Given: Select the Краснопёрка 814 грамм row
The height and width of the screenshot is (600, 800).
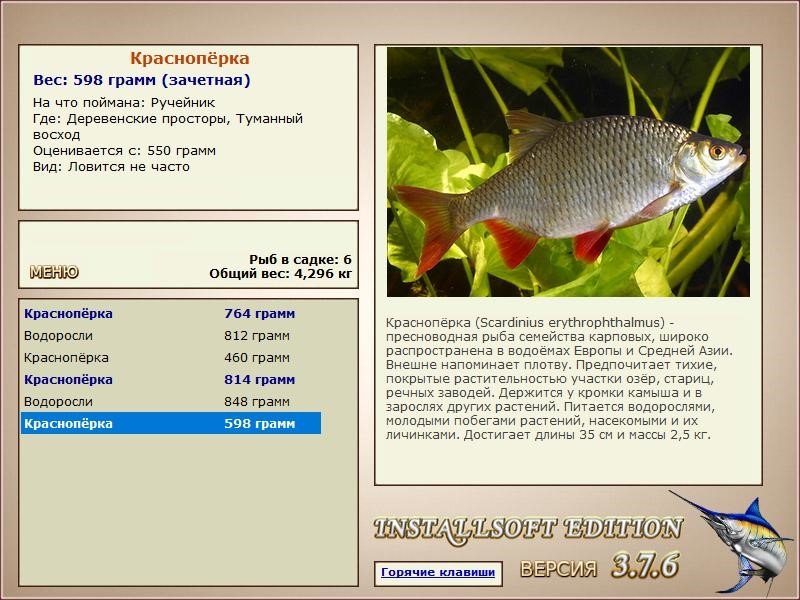Looking at the screenshot, I should click(171, 380).
